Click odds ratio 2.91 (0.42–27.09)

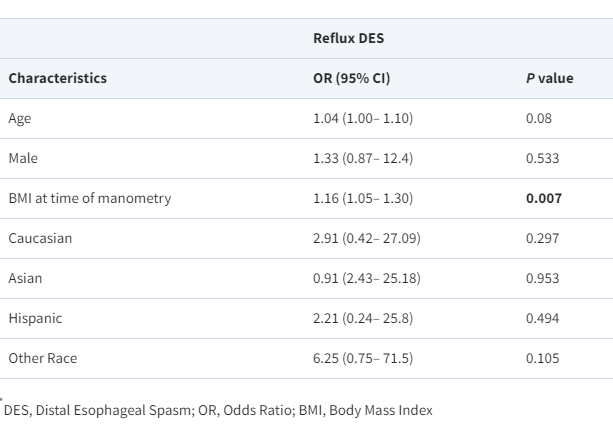tap(366, 238)
